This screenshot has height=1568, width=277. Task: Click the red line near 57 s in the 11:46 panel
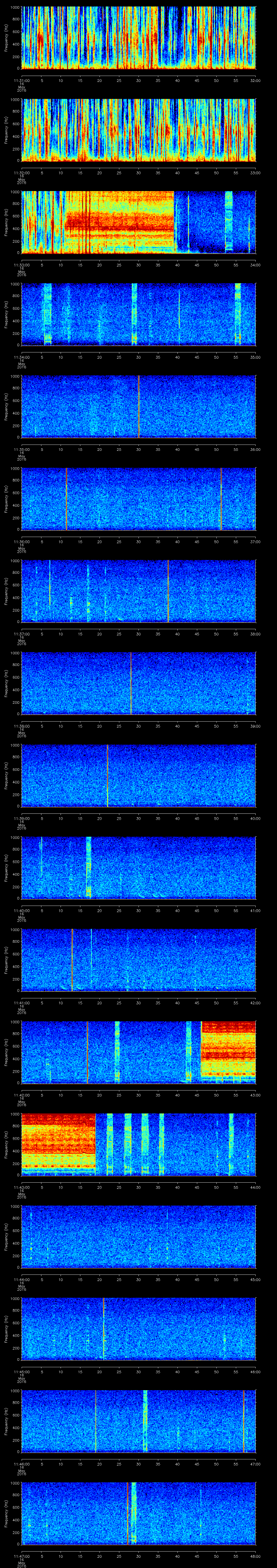coord(243,1421)
